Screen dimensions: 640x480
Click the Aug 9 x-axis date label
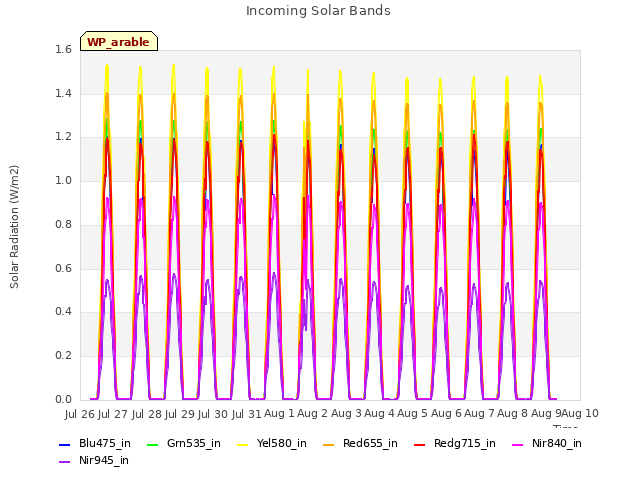546,413
